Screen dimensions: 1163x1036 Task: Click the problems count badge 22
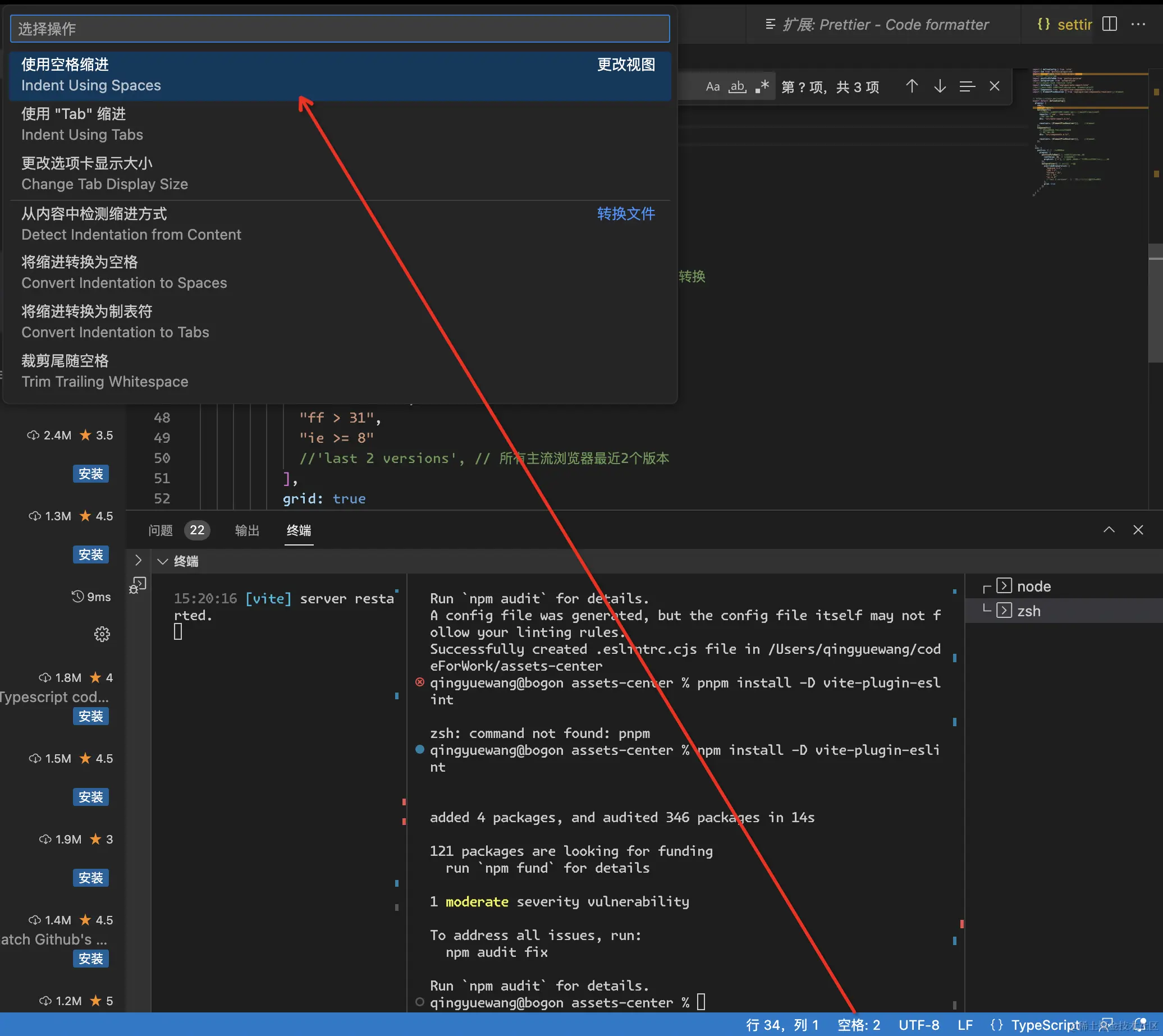(197, 530)
